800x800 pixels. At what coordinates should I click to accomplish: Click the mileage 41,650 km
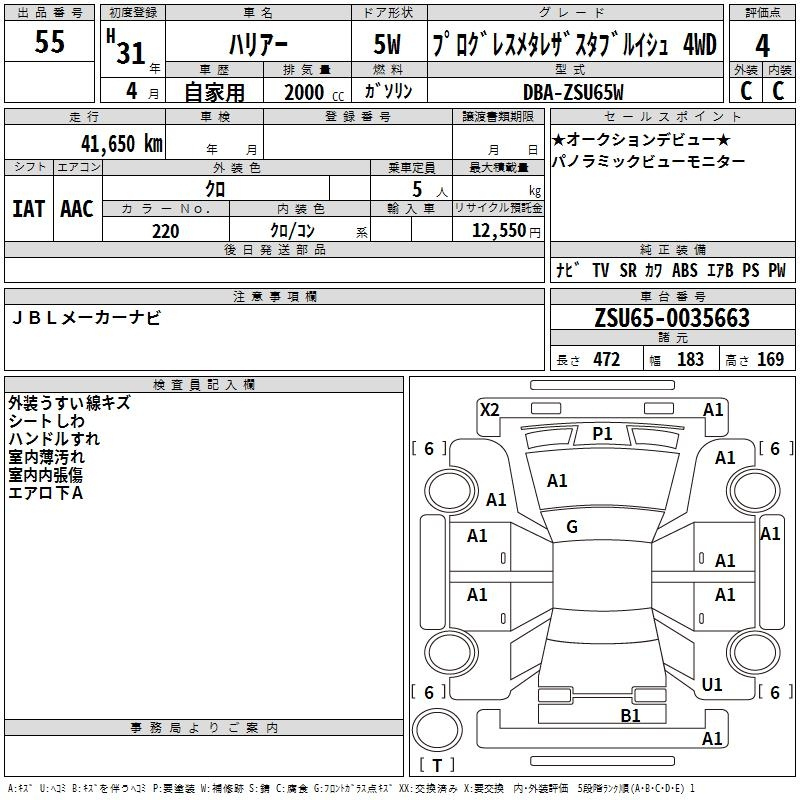click(x=122, y=144)
